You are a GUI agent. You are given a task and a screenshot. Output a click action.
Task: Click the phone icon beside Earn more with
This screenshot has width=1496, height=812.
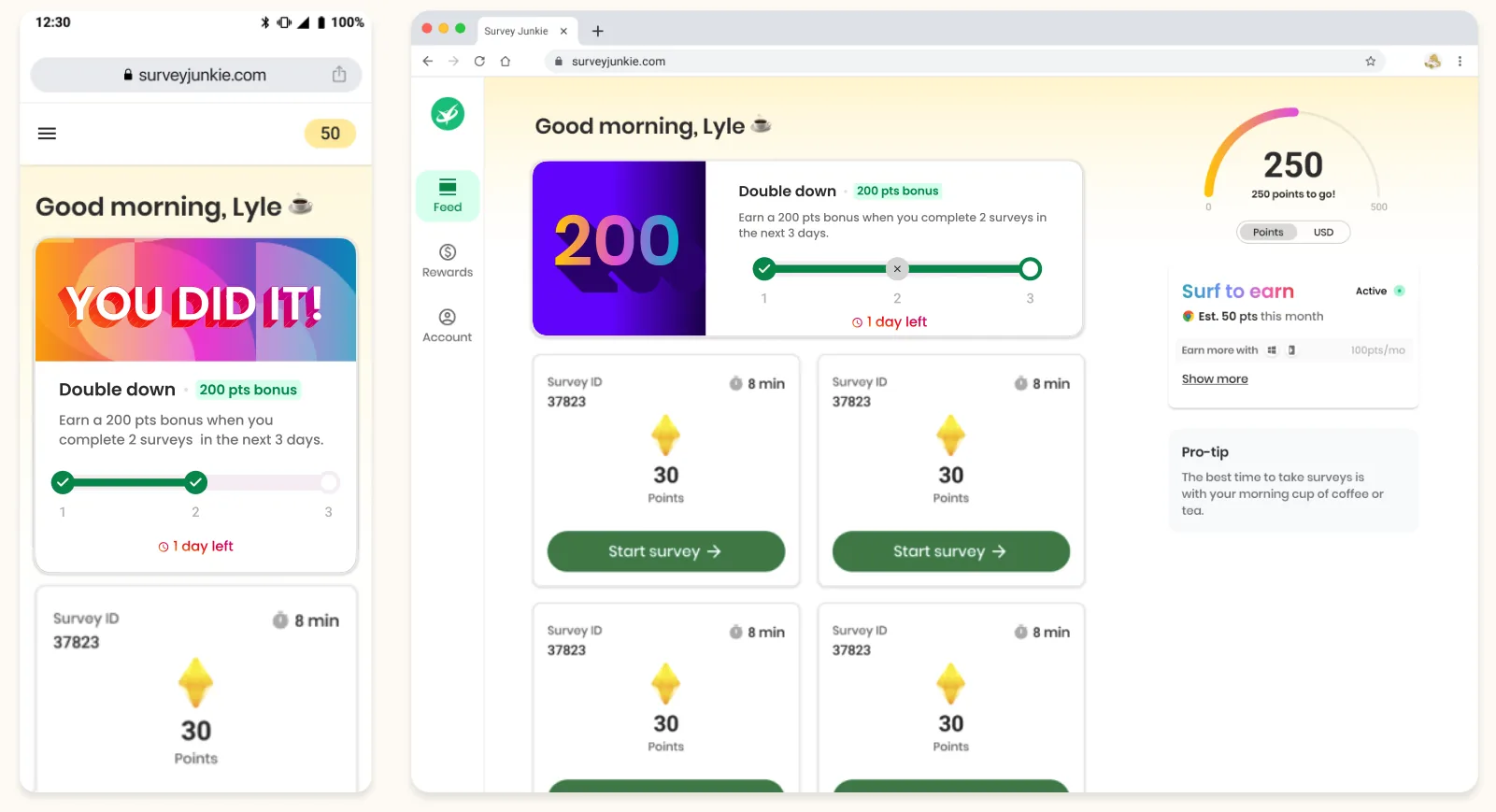(x=1291, y=350)
